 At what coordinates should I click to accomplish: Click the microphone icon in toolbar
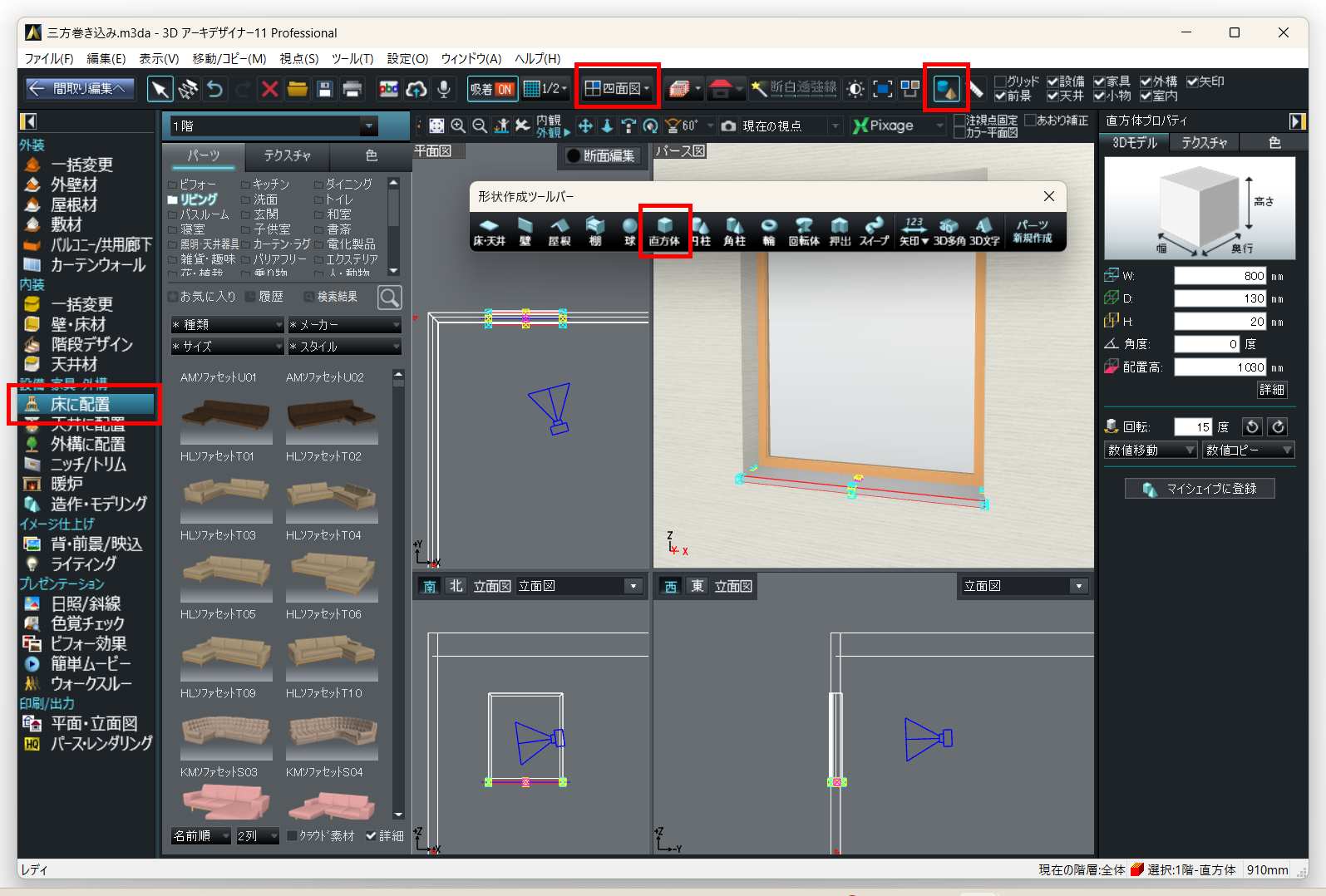[444, 89]
